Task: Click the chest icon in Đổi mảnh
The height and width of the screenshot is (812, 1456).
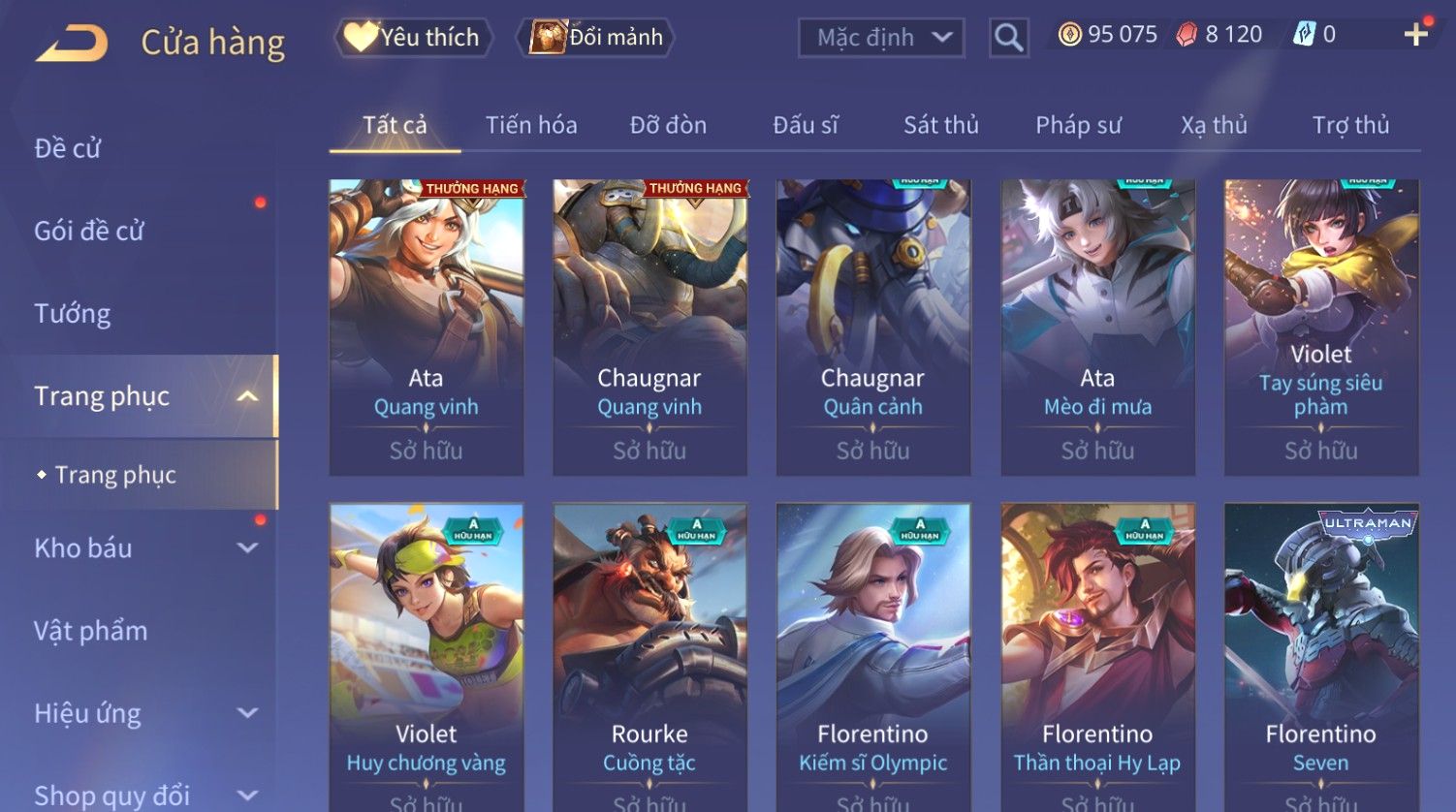Action: pos(548,37)
